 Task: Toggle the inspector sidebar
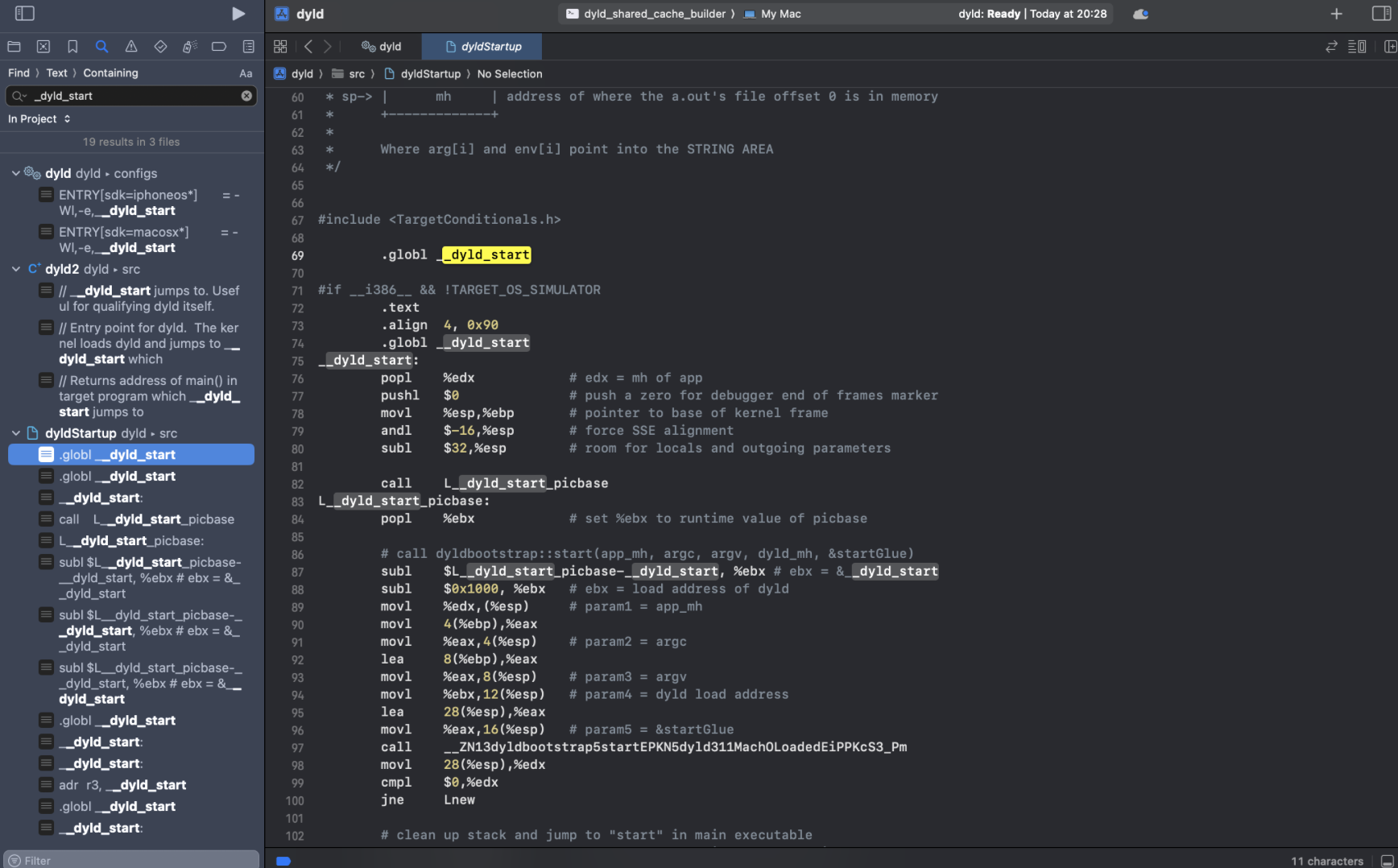coord(1381,14)
